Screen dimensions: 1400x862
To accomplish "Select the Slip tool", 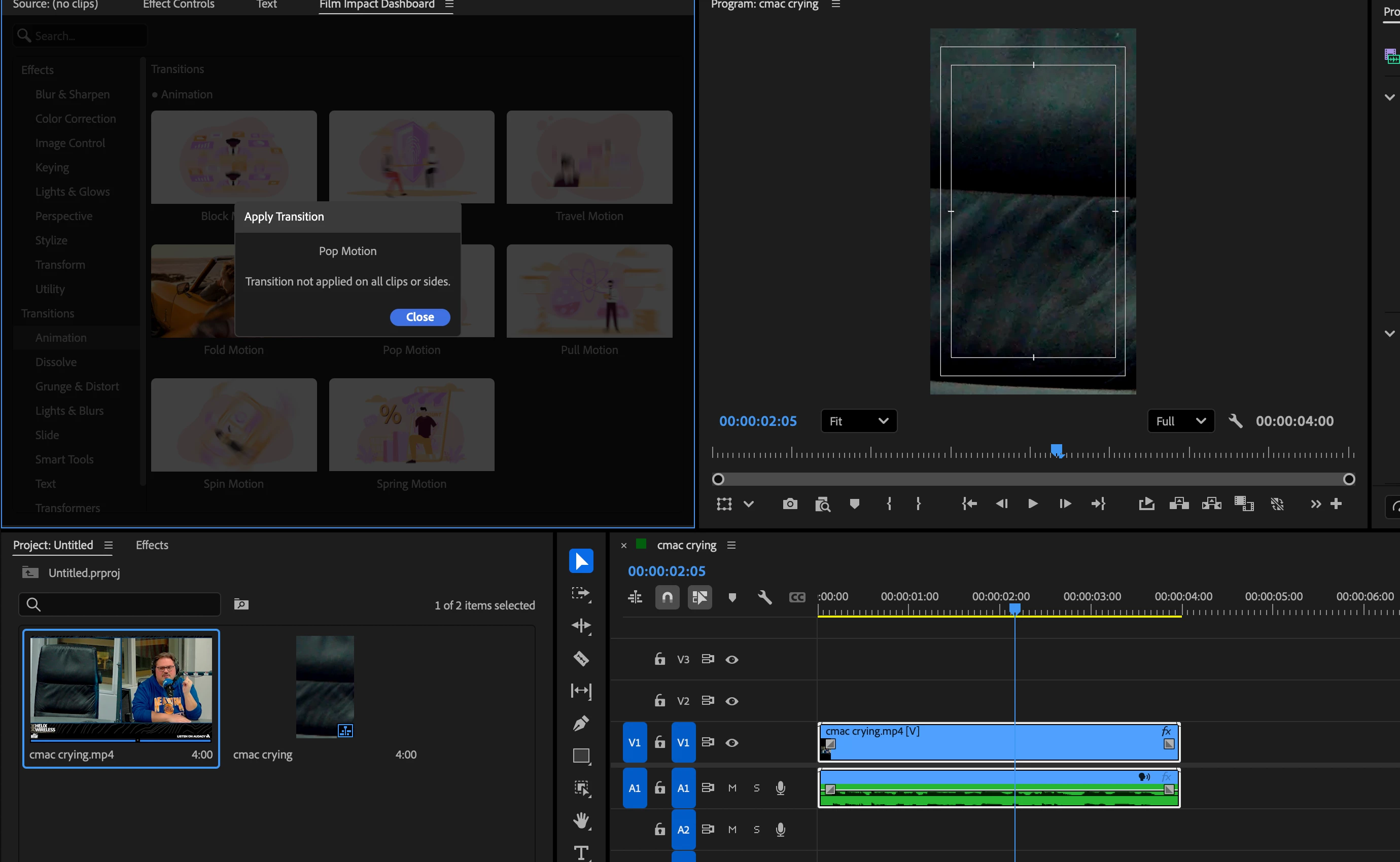I will pyautogui.click(x=580, y=691).
